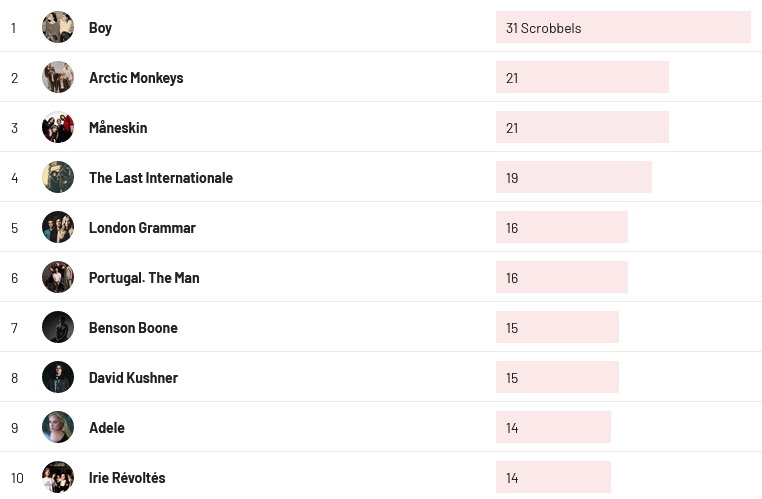Click the Måneskin artist name

coord(118,128)
